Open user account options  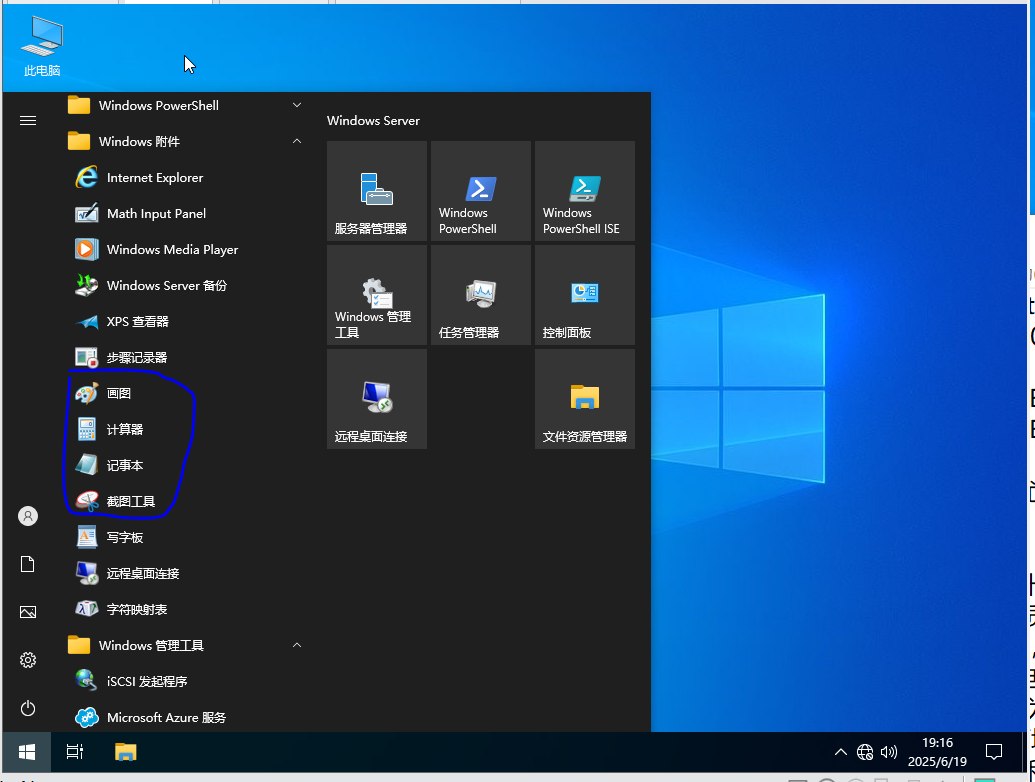28,516
